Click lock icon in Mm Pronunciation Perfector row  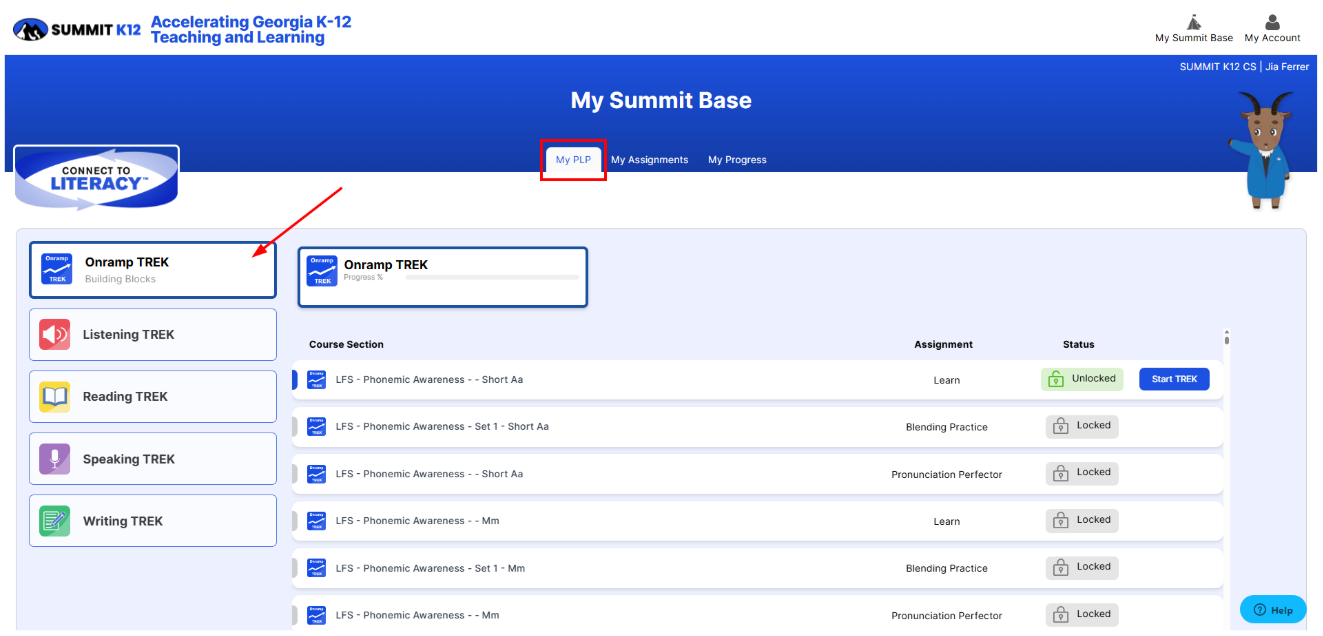click(1061, 614)
